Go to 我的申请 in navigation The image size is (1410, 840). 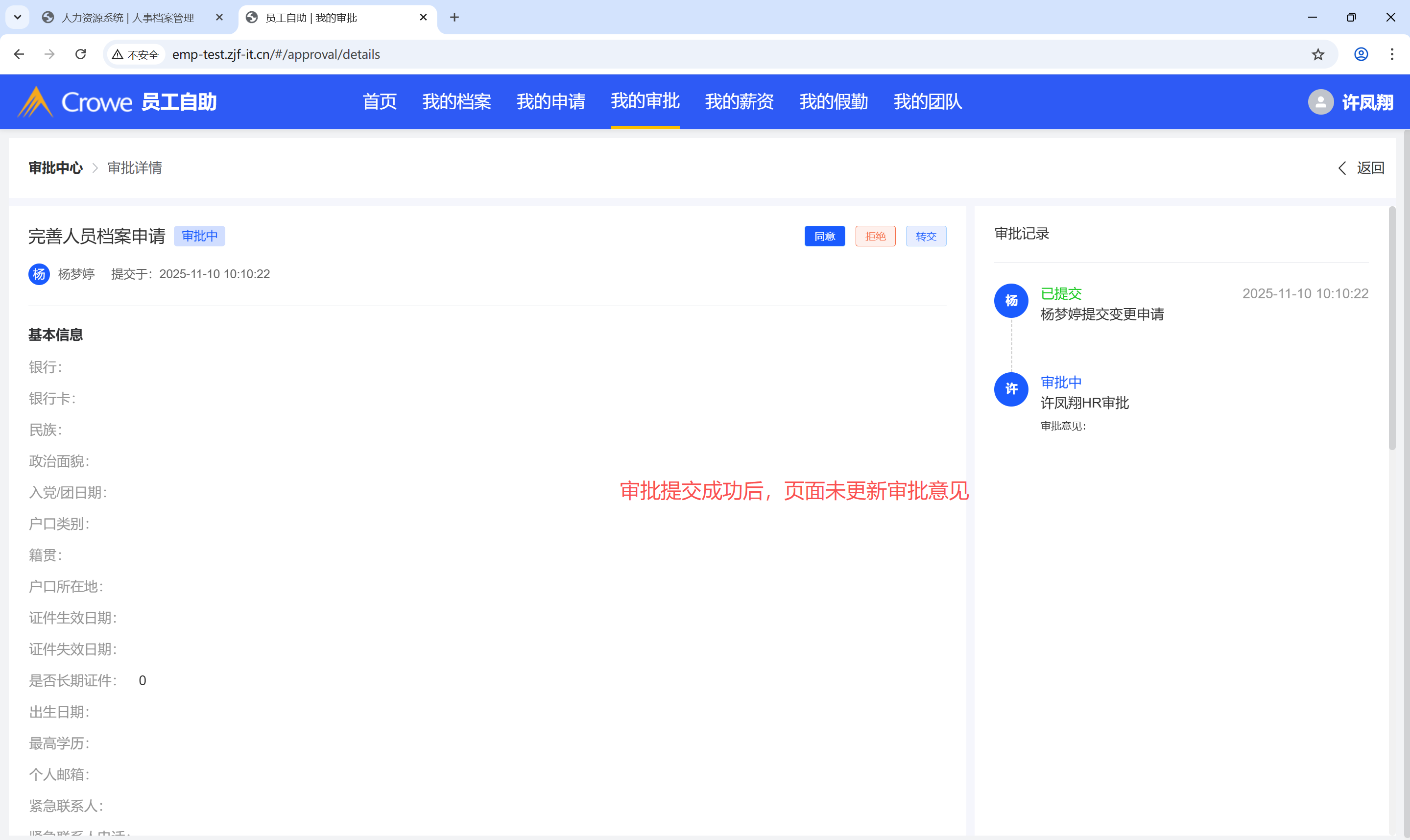point(550,102)
